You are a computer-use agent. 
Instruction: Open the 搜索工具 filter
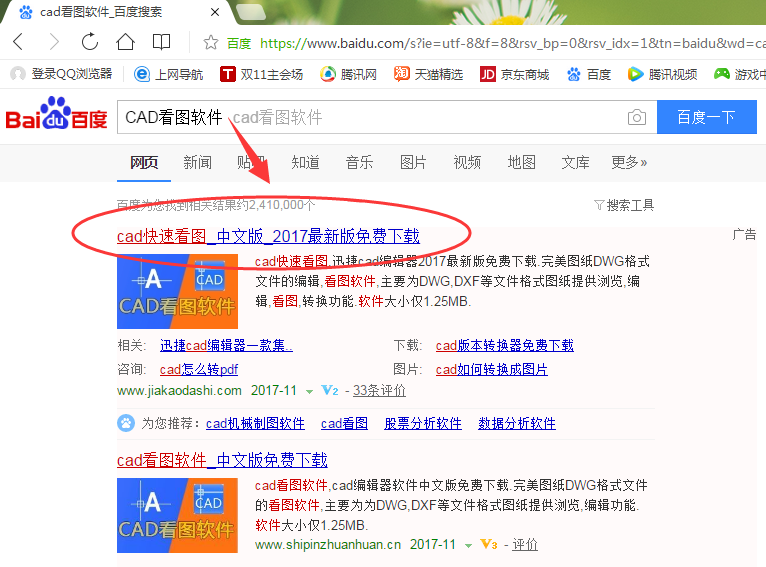pyautogui.click(x=624, y=205)
